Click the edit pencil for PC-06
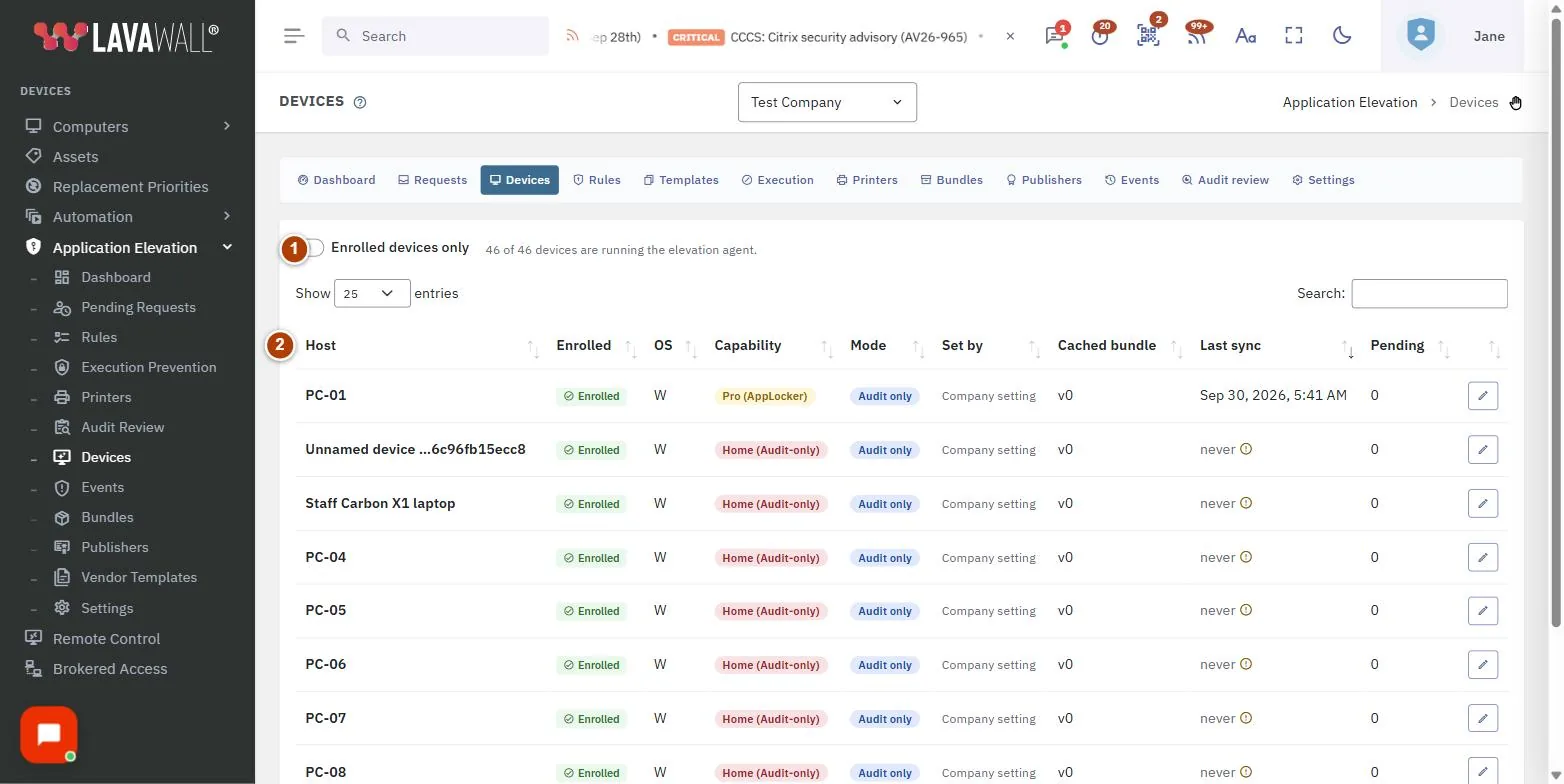1564x784 pixels. pyautogui.click(x=1483, y=665)
